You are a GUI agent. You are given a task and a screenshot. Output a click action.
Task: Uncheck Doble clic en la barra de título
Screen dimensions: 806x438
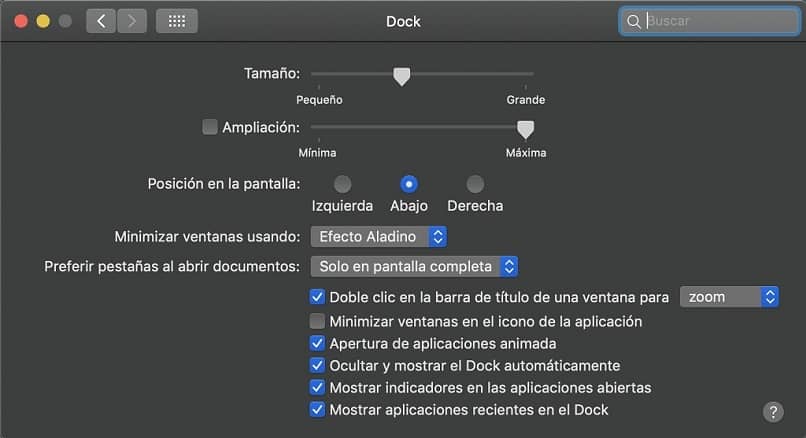point(318,297)
